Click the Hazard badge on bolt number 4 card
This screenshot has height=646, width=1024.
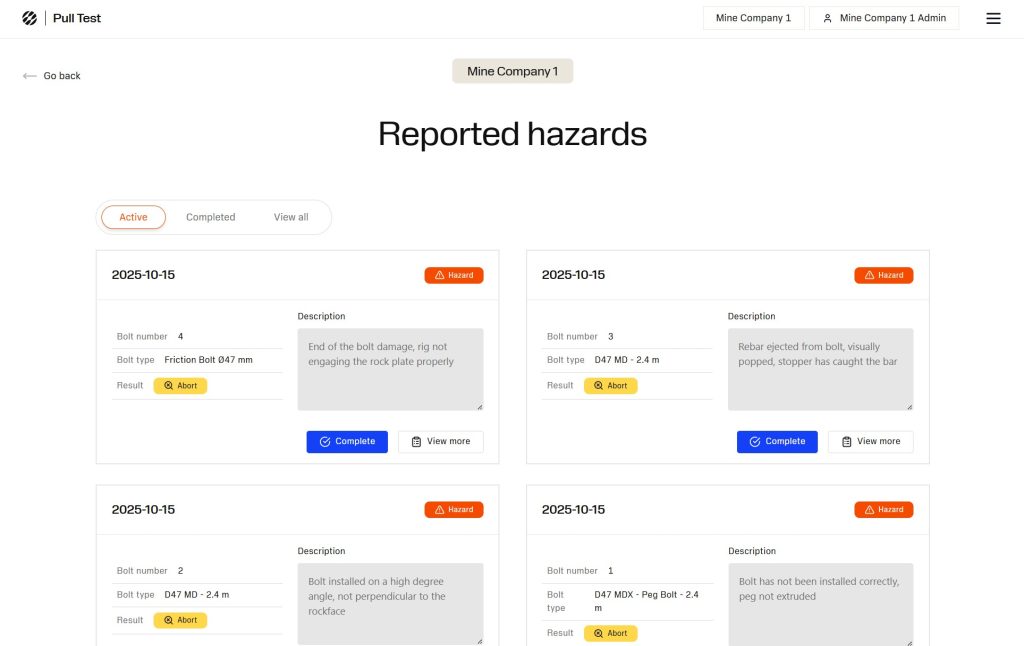click(x=453, y=275)
